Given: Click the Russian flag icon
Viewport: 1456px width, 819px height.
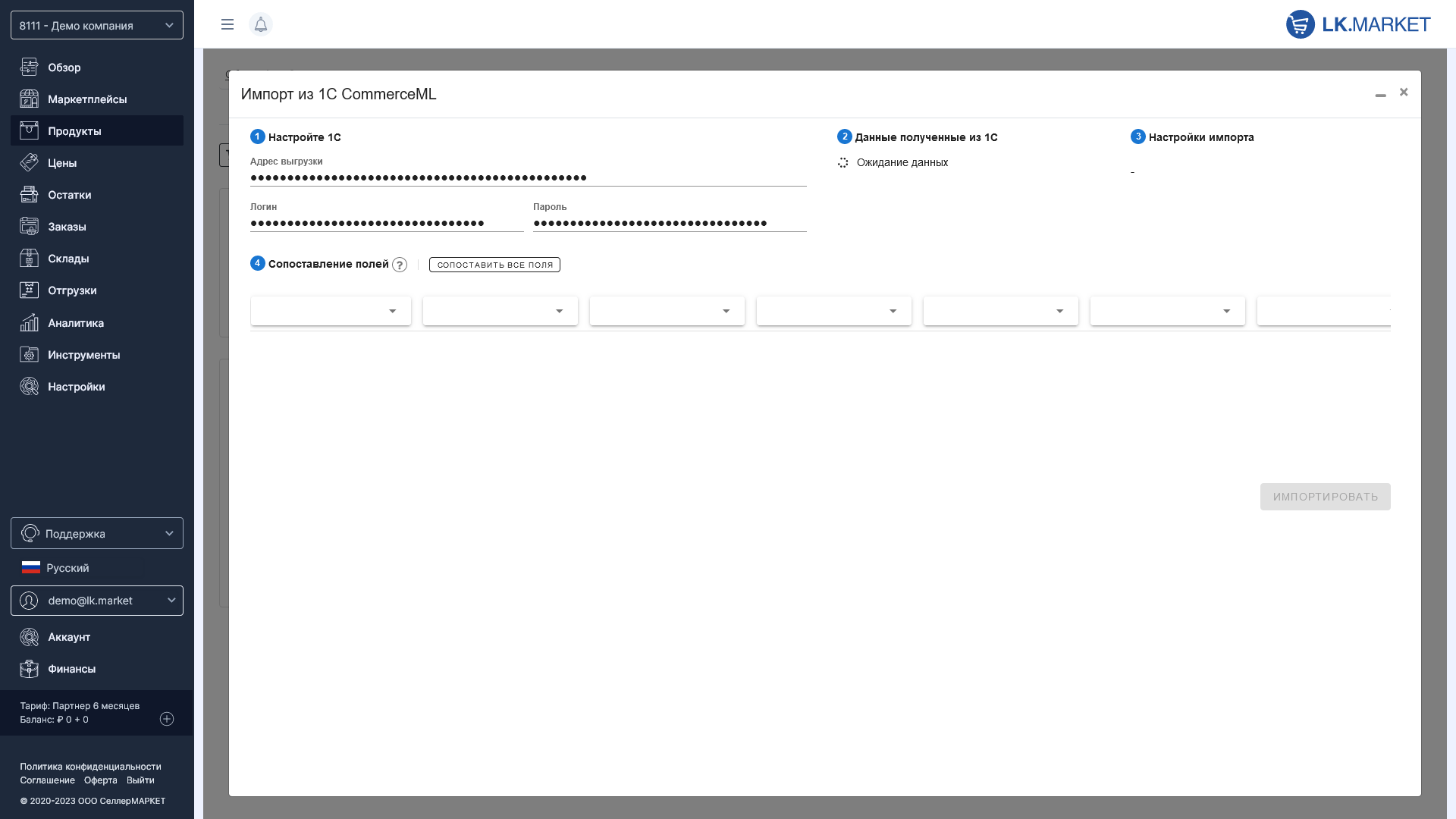Looking at the screenshot, I should (31, 567).
